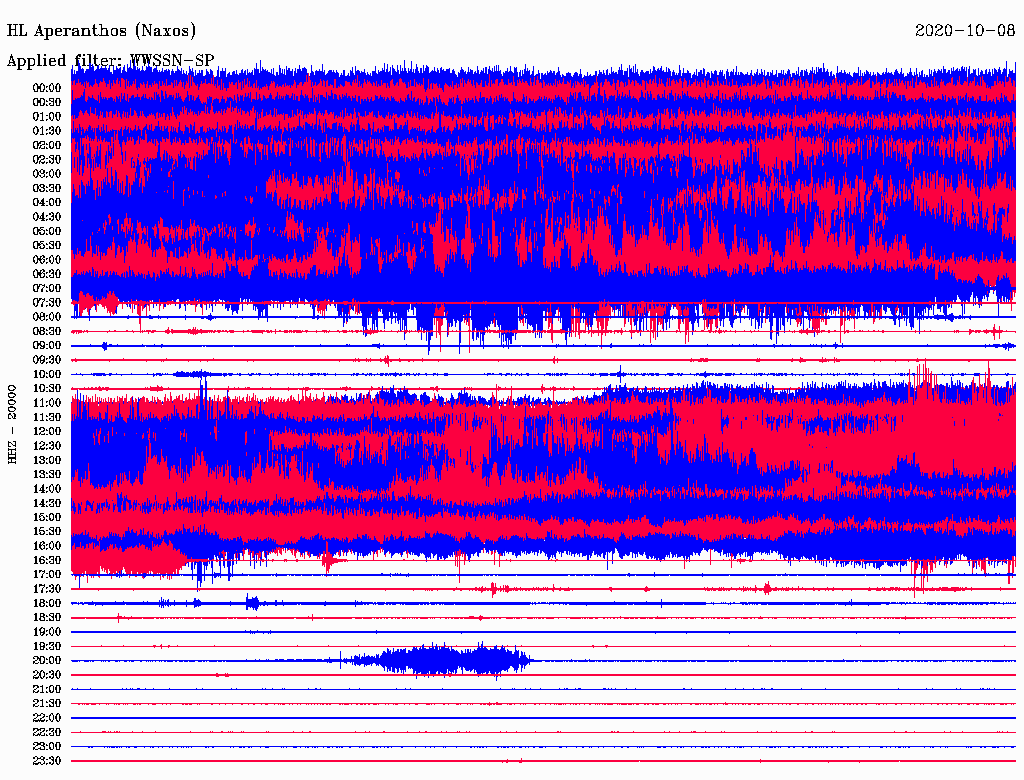The image size is (1024, 780).
Task: Select the 19:00 time label
Action: coord(47,632)
